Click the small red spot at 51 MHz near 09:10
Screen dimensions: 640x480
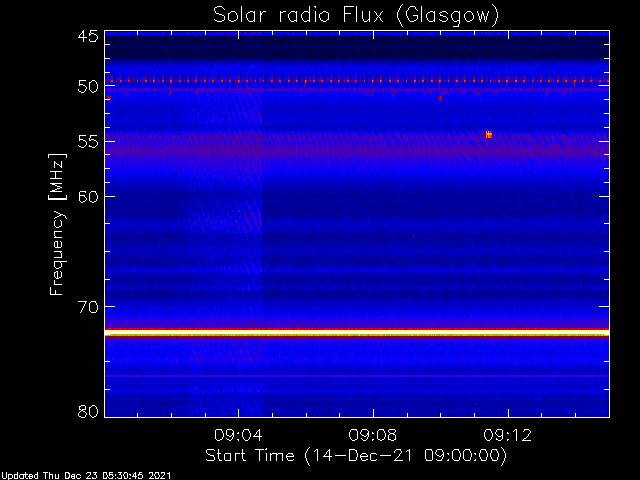tap(440, 98)
